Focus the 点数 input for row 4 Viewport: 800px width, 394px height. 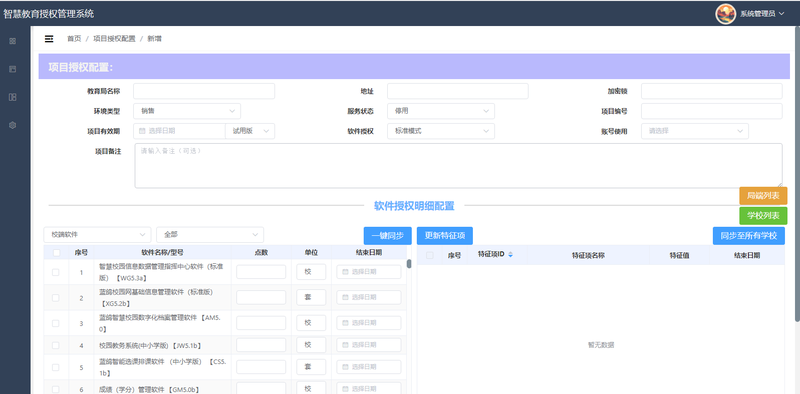point(261,345)
